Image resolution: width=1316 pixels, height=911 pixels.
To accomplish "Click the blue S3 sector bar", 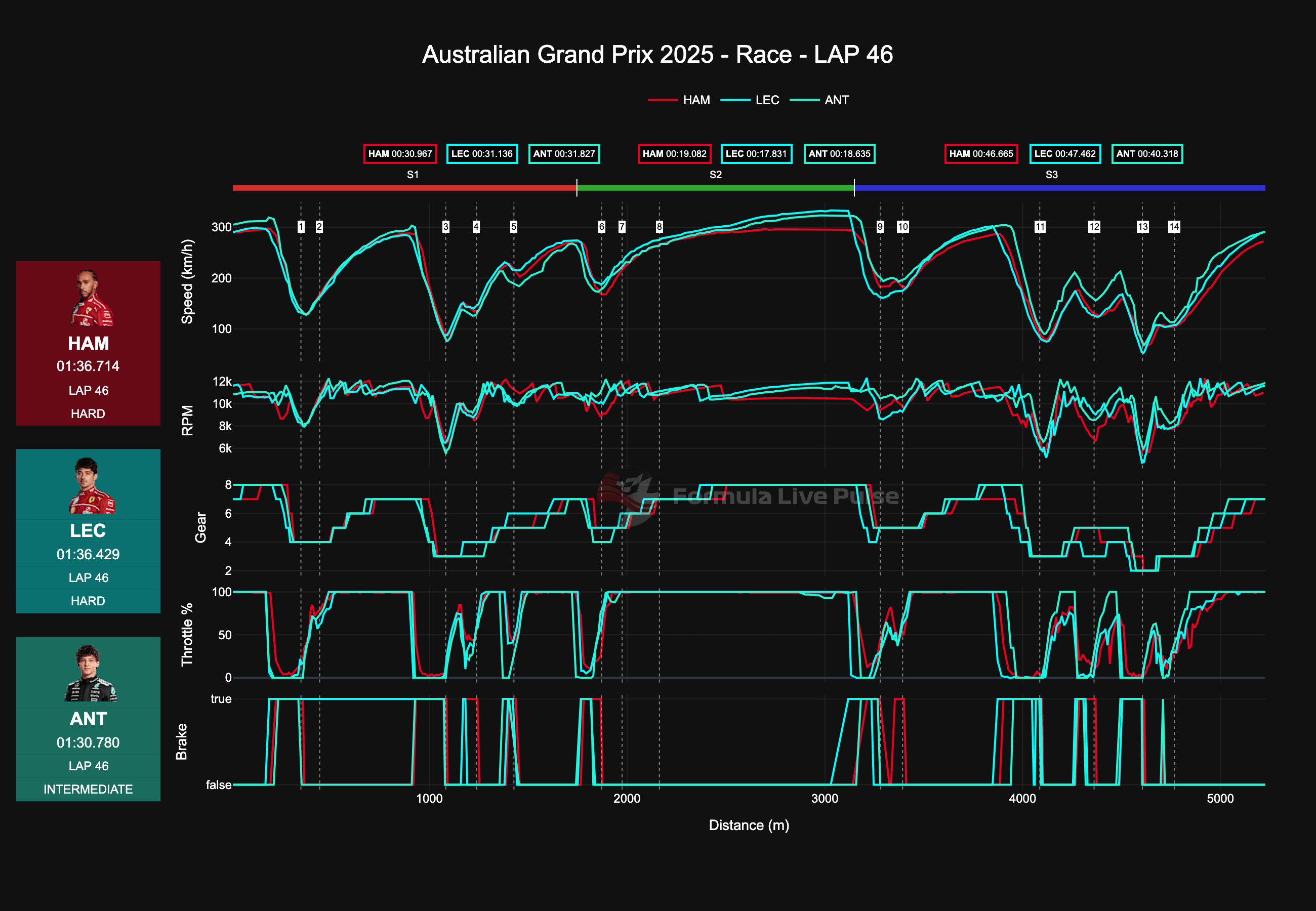I will pos(1060,188).
